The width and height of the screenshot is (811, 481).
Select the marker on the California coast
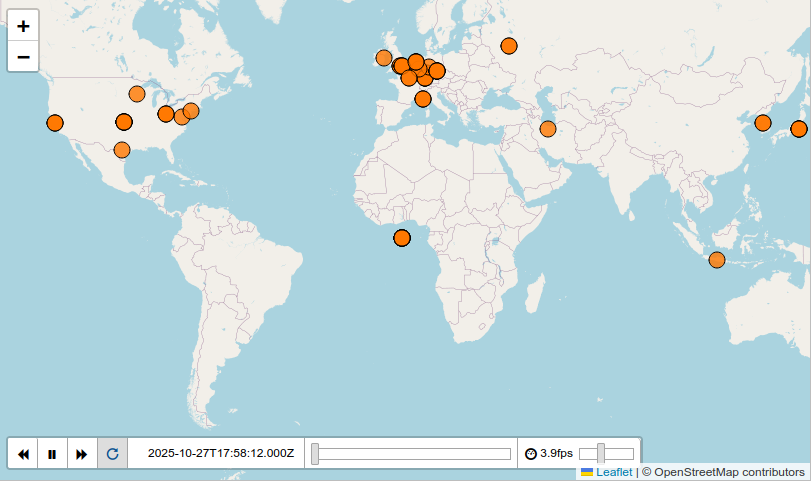coord(55,123)
